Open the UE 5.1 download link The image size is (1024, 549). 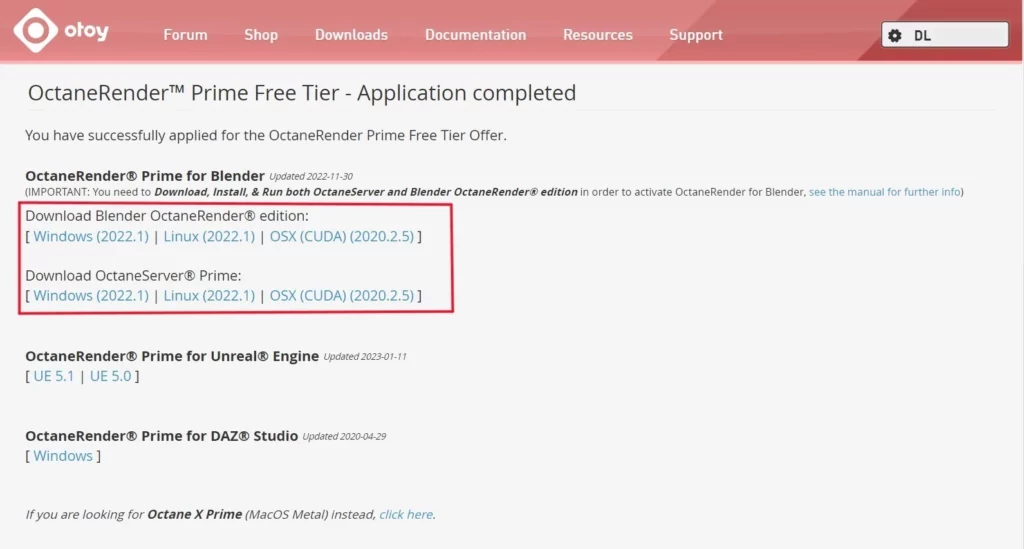54,376
